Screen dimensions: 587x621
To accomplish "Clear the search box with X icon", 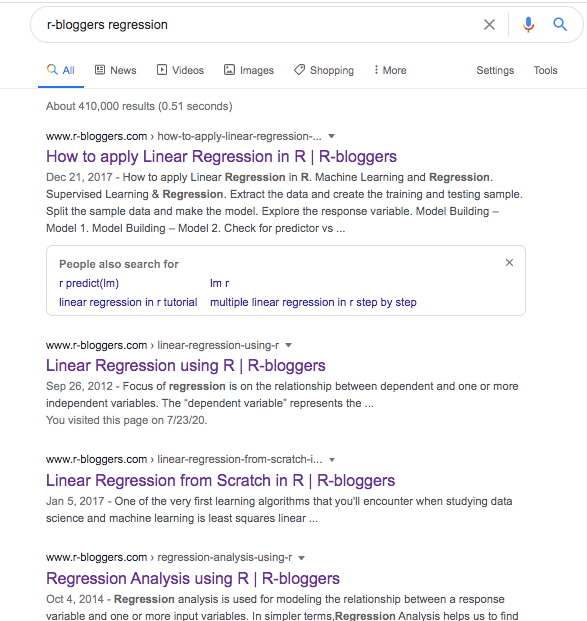I will click(489, 25).
